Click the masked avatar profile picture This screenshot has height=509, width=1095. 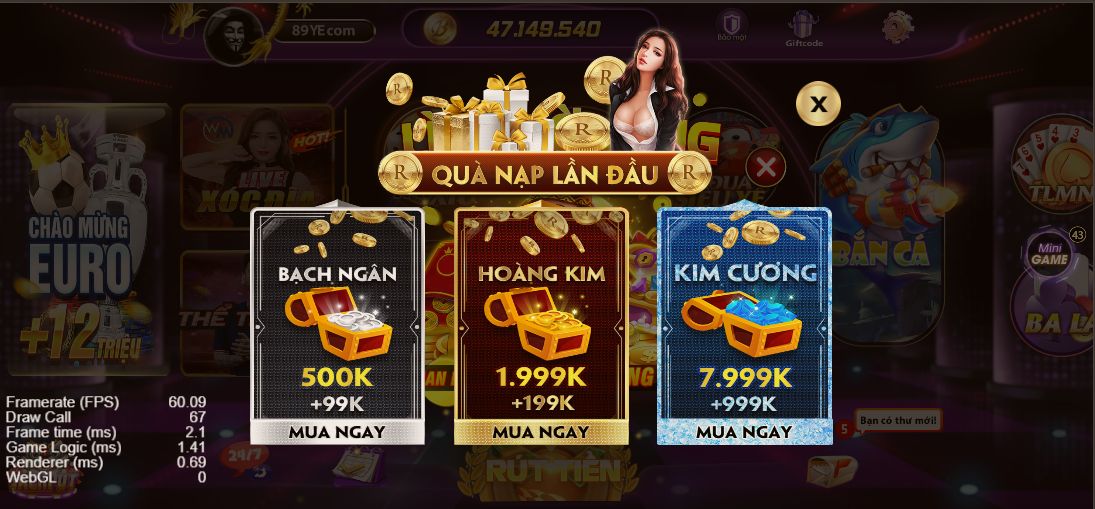tap(234, 36)
